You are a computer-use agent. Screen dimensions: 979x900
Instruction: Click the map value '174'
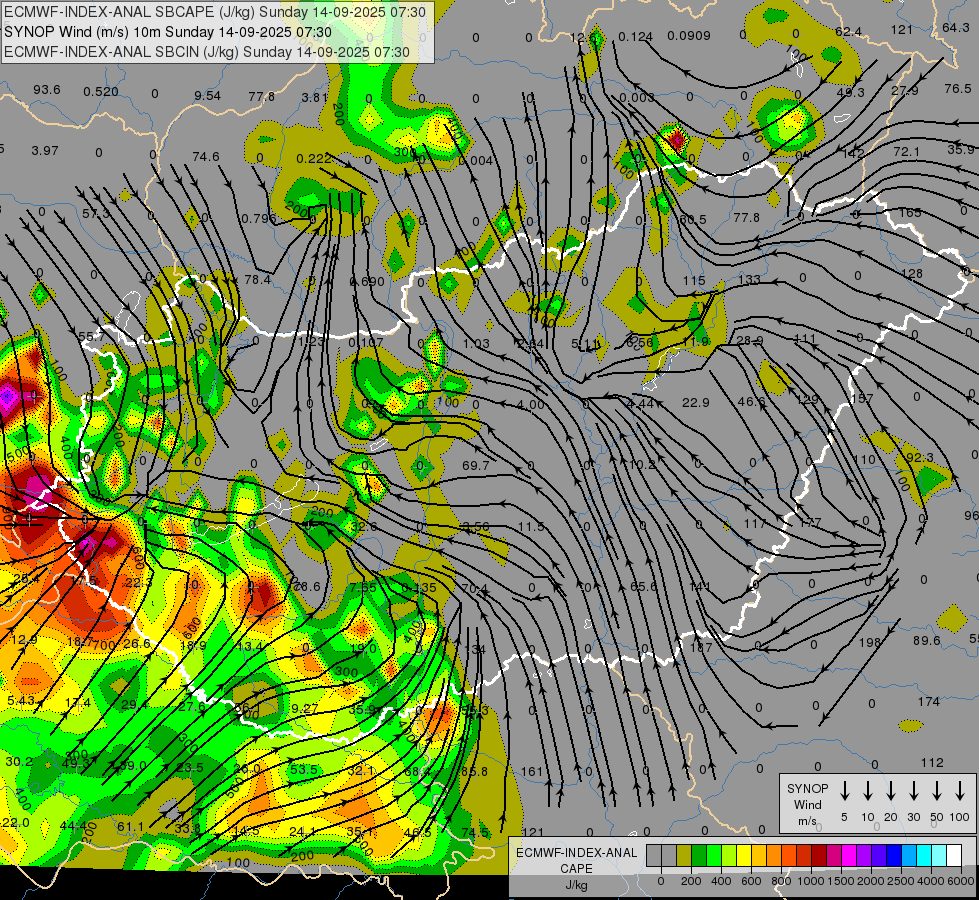coord(929,701)
